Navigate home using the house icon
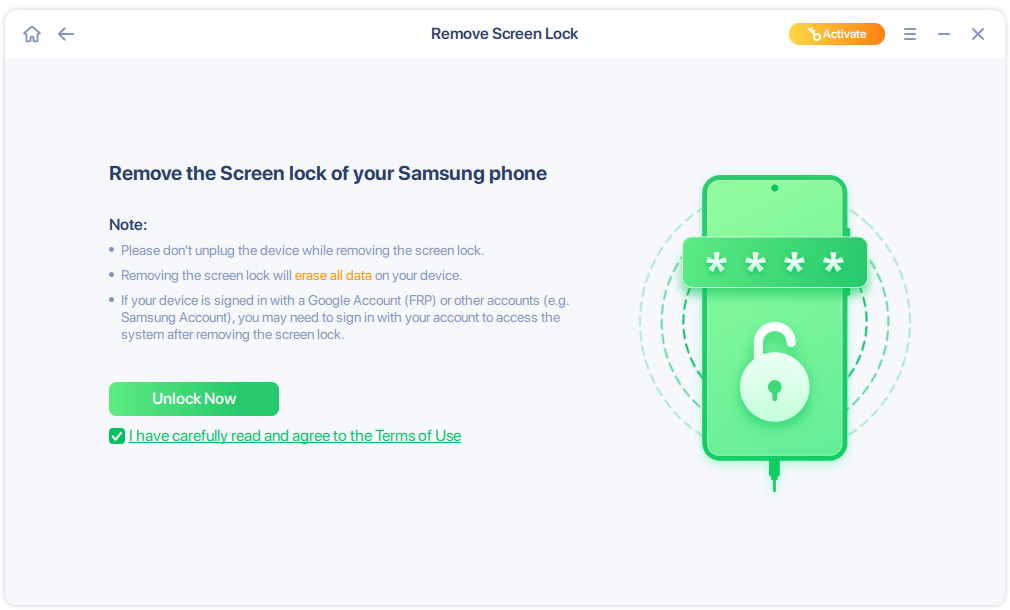The width and height of the screenshot is (1010, 610). pyautogui.click(x=31, y=33)
